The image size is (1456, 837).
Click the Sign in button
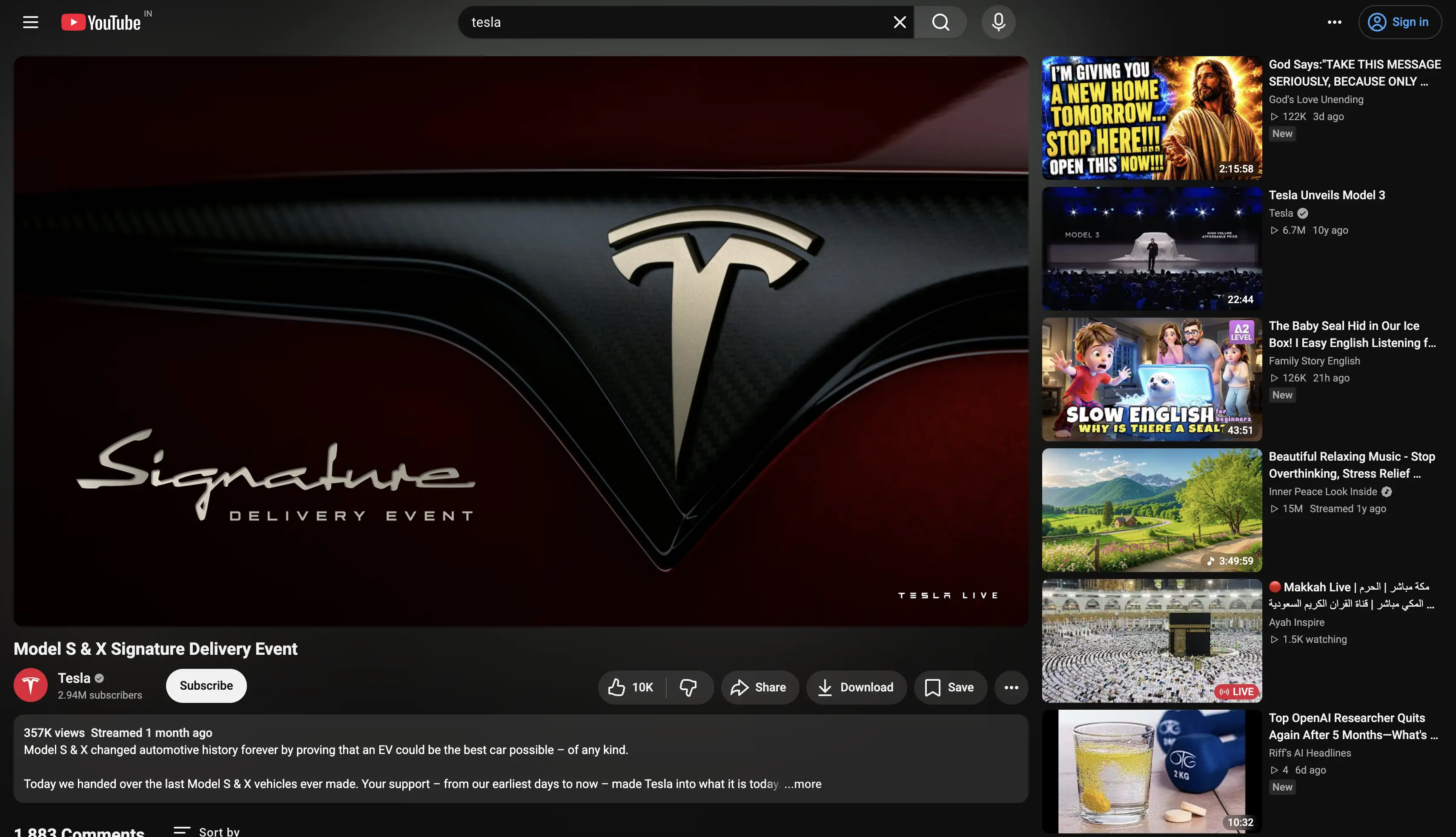(1400, 23)
